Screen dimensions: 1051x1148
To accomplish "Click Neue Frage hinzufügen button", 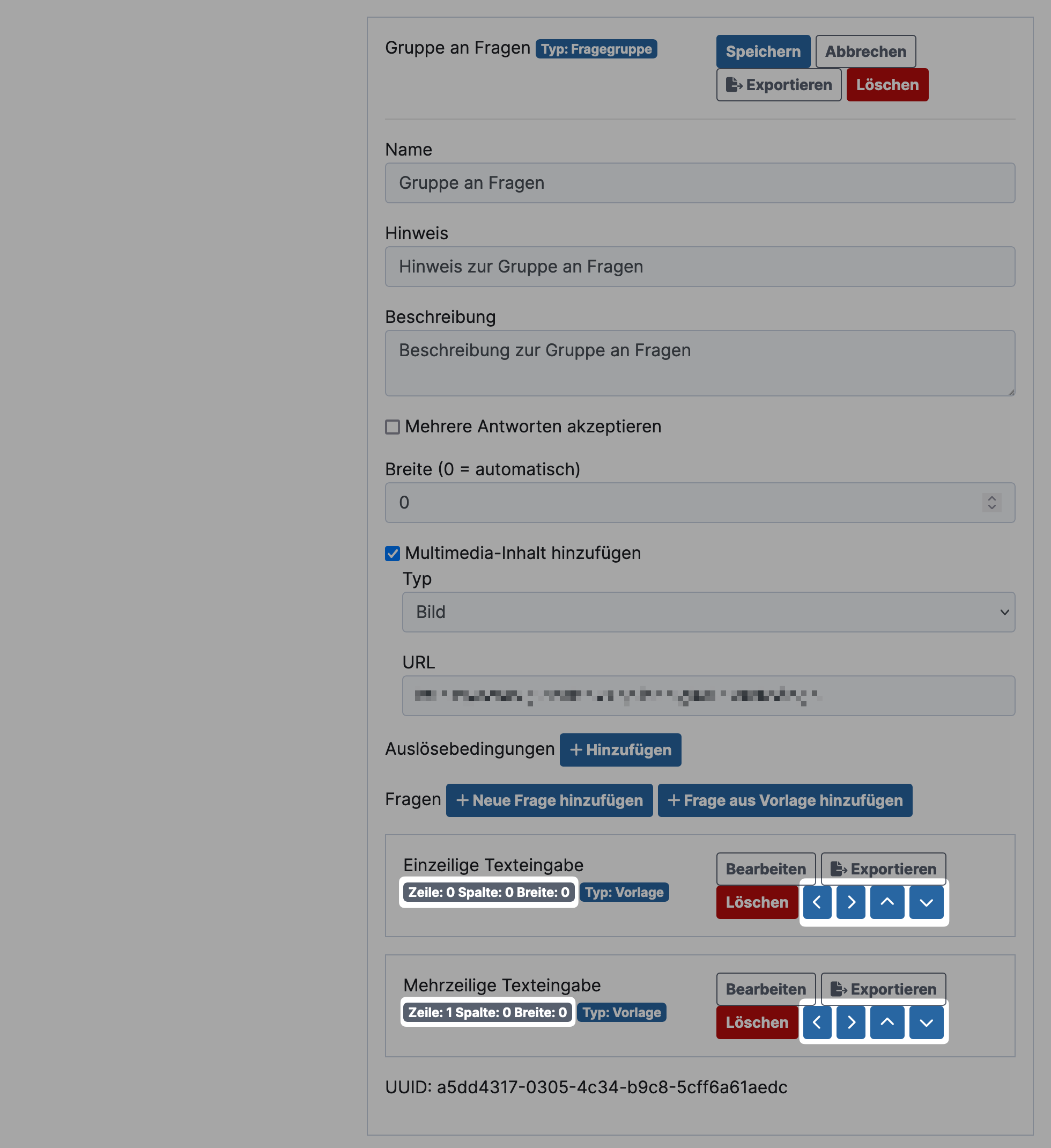I will coord(550,799).
